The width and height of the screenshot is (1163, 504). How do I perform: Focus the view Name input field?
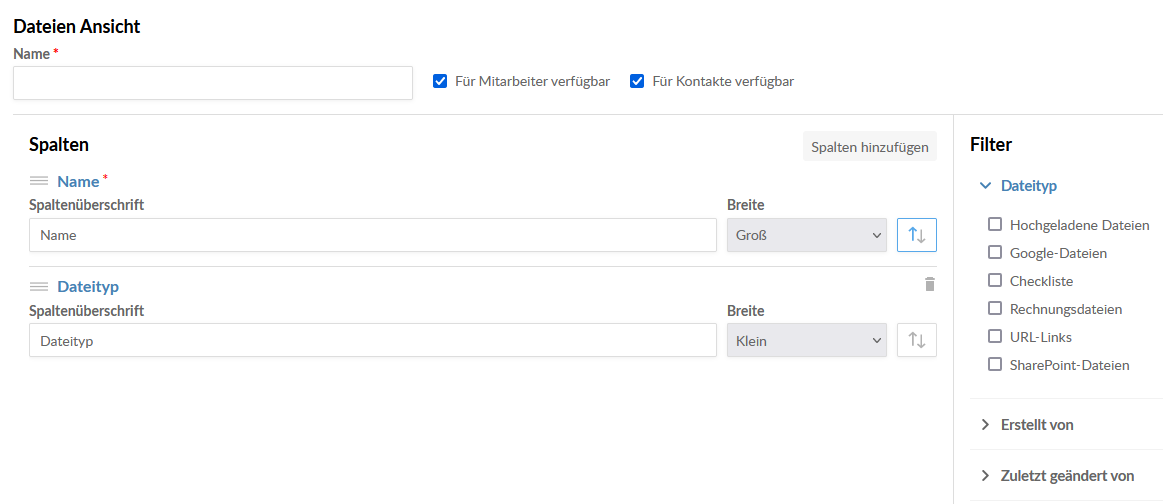pos(213,83)
